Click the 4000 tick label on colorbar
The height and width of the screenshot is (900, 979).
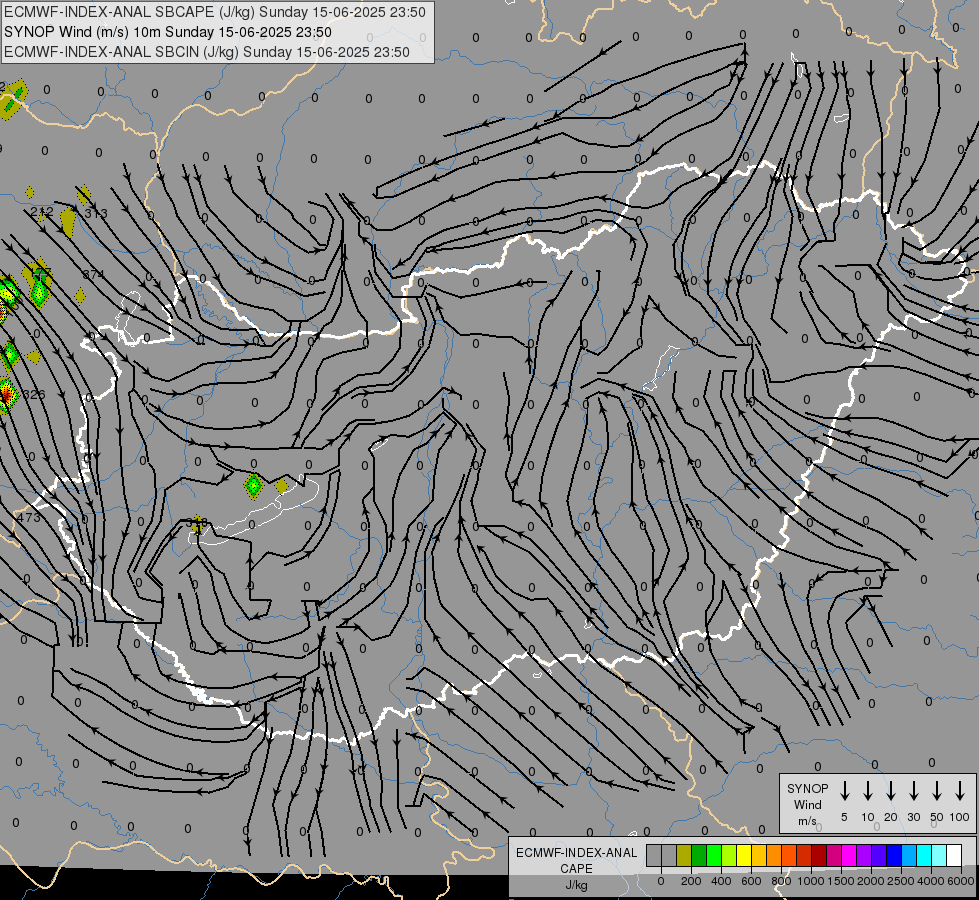(x=931, y=881)
